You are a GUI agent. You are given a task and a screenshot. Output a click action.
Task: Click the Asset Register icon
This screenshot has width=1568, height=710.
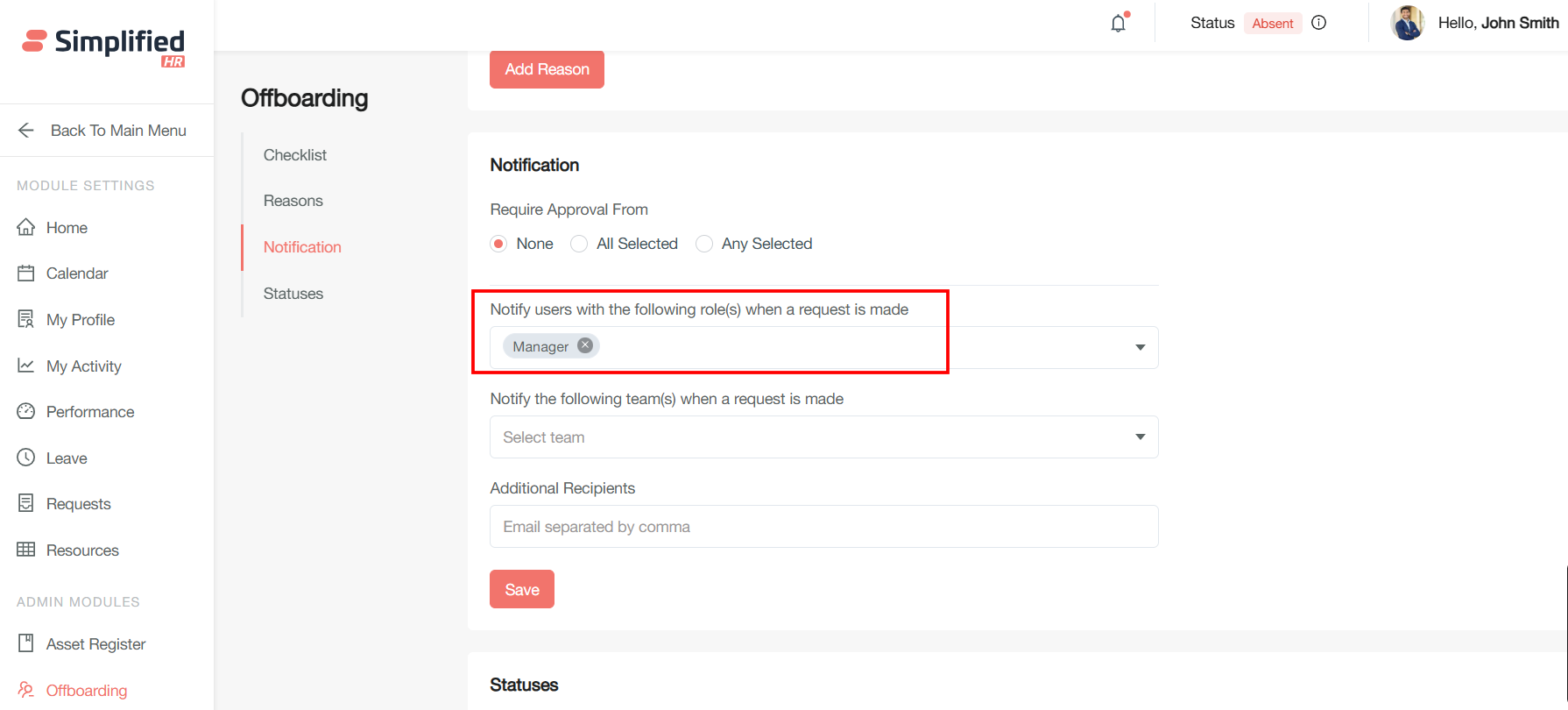[x=26, y=643]
